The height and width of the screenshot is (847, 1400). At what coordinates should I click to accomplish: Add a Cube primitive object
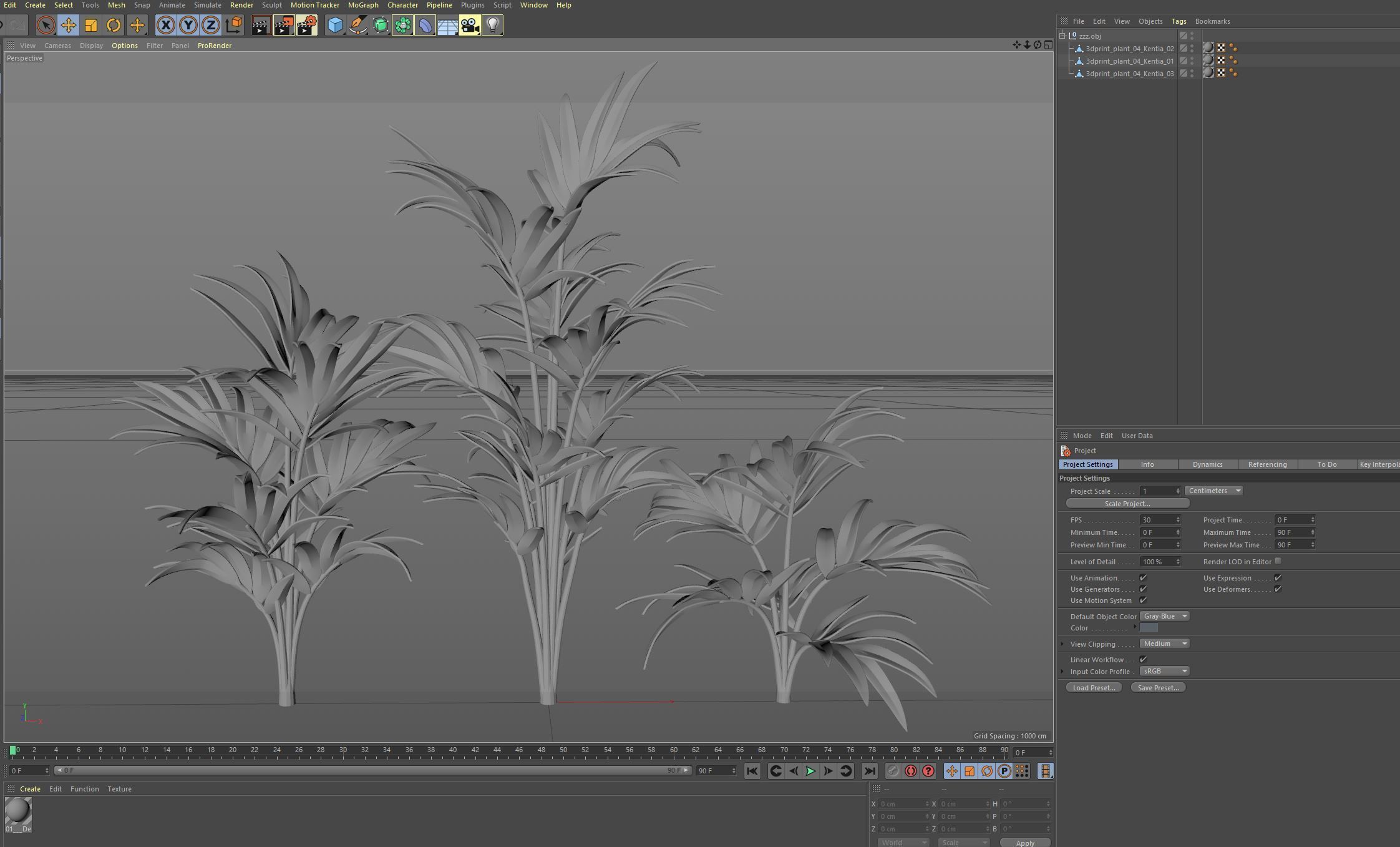tap(335, 25)
